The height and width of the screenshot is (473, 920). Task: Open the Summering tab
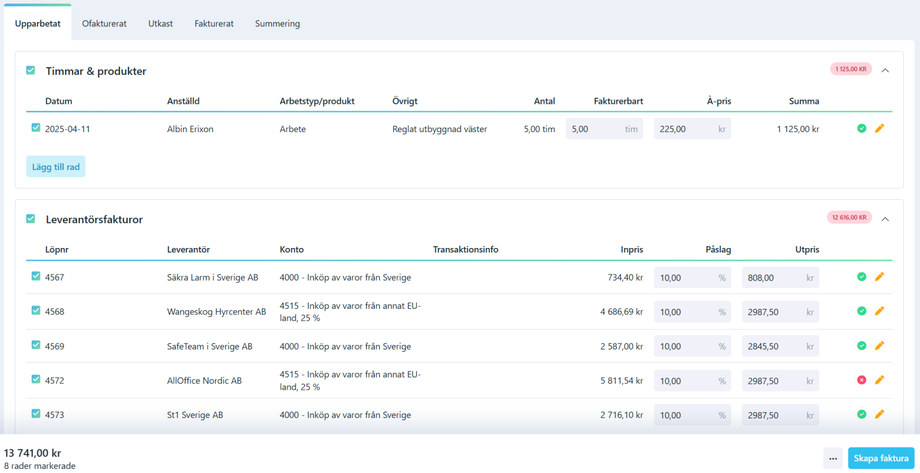(277, 23)
